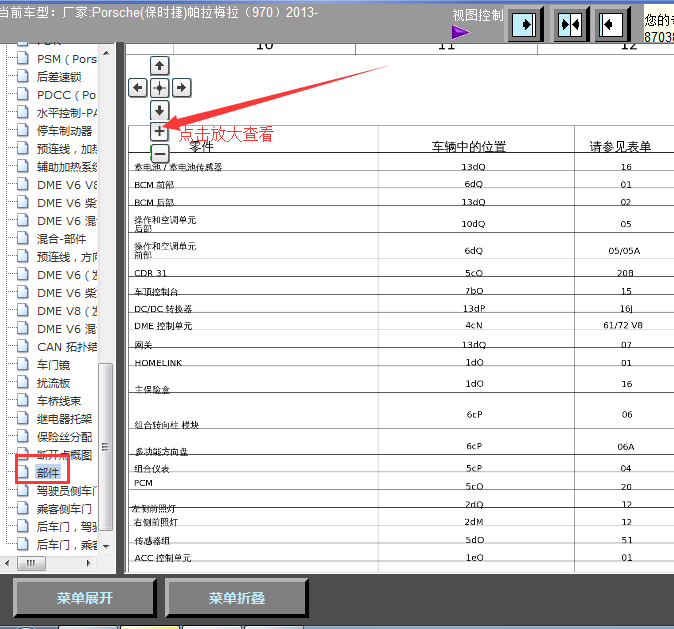
Task: Zoom in the diagram with plus button
Action: [159, 131]
